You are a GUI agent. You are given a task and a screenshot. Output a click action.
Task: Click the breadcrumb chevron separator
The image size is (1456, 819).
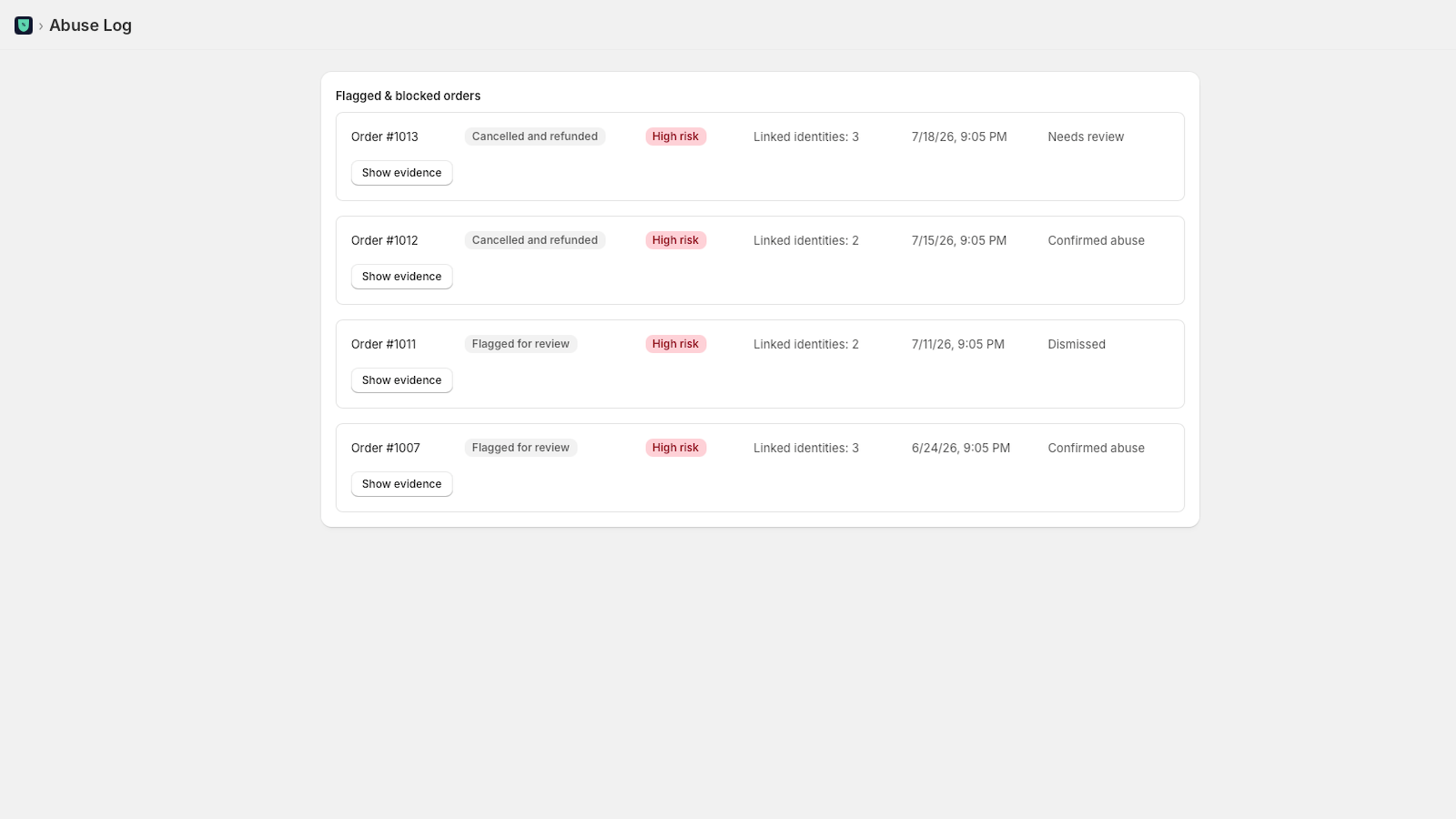click(41, 26)
